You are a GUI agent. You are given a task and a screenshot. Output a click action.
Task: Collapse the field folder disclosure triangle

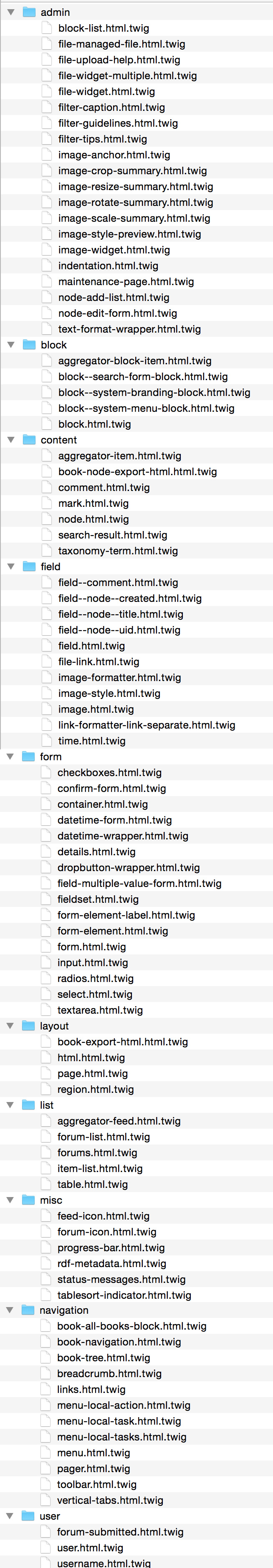pos(10,566)
